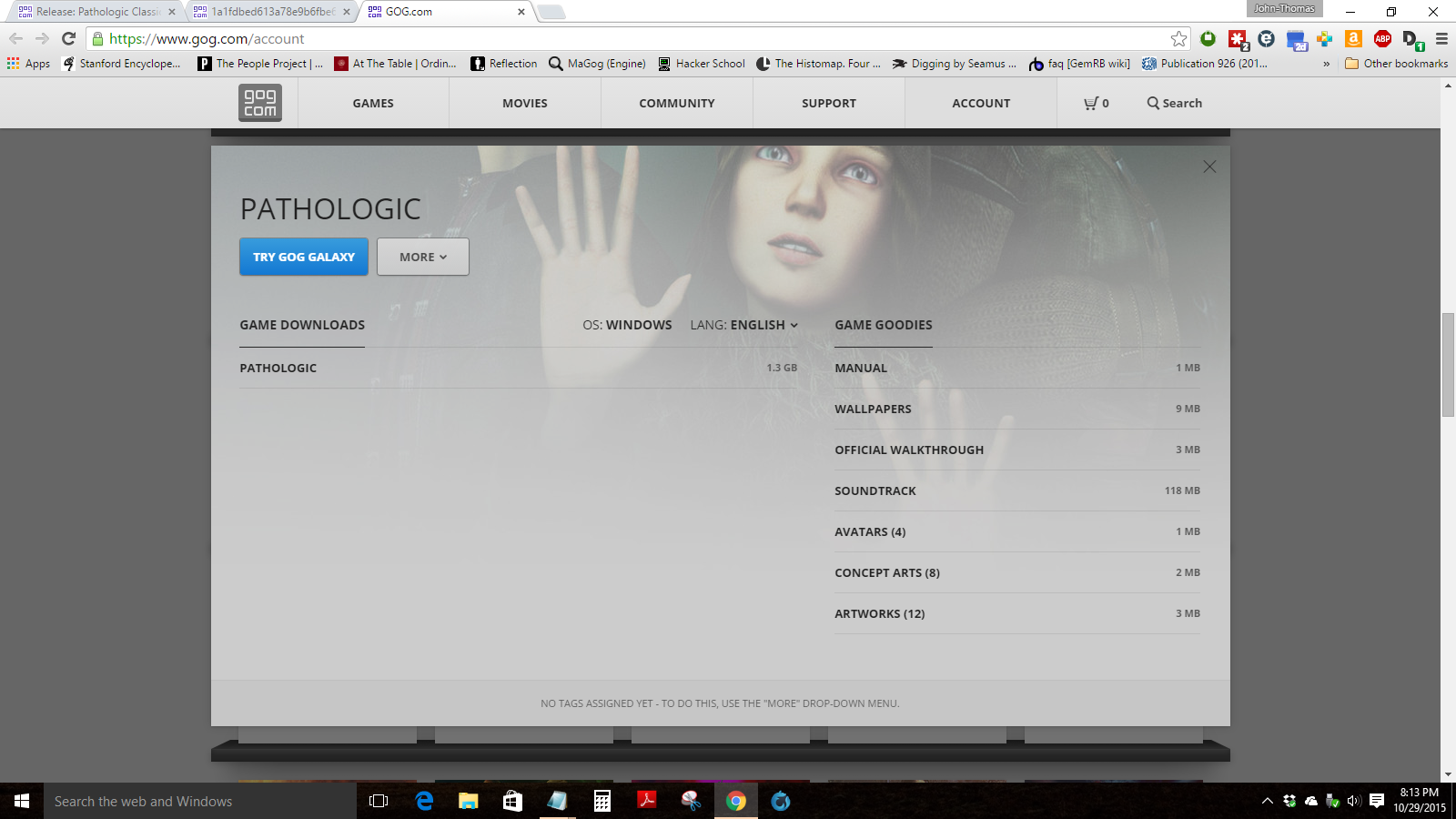
Task: Download the WALLPAPERS goodie
Action: pos(1017,409)
